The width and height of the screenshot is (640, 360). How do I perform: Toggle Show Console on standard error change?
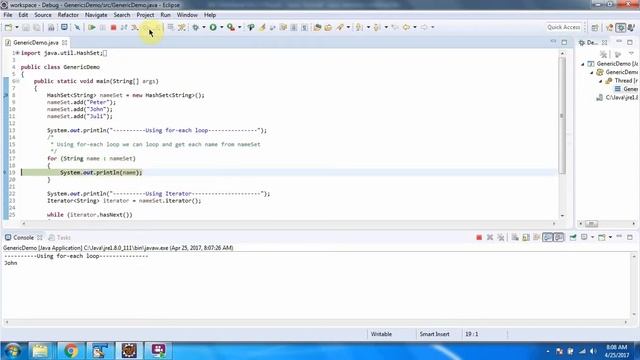(x=558, y=238)
